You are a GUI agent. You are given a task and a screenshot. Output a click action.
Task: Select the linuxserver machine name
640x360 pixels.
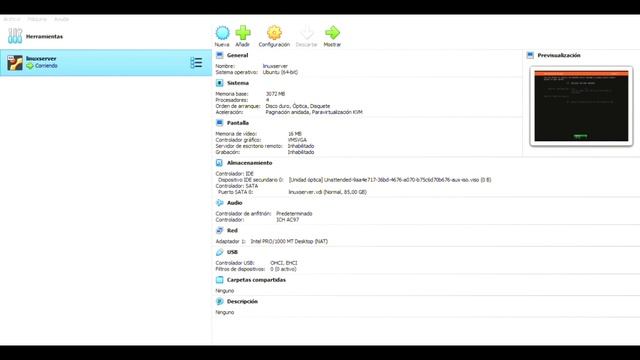coord(41,59)
